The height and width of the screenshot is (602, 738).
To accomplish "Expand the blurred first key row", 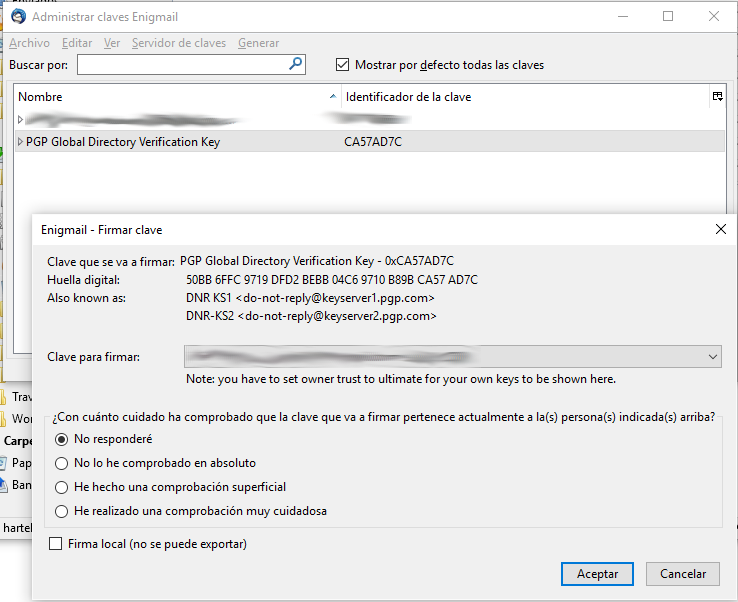I will (20, 120).
